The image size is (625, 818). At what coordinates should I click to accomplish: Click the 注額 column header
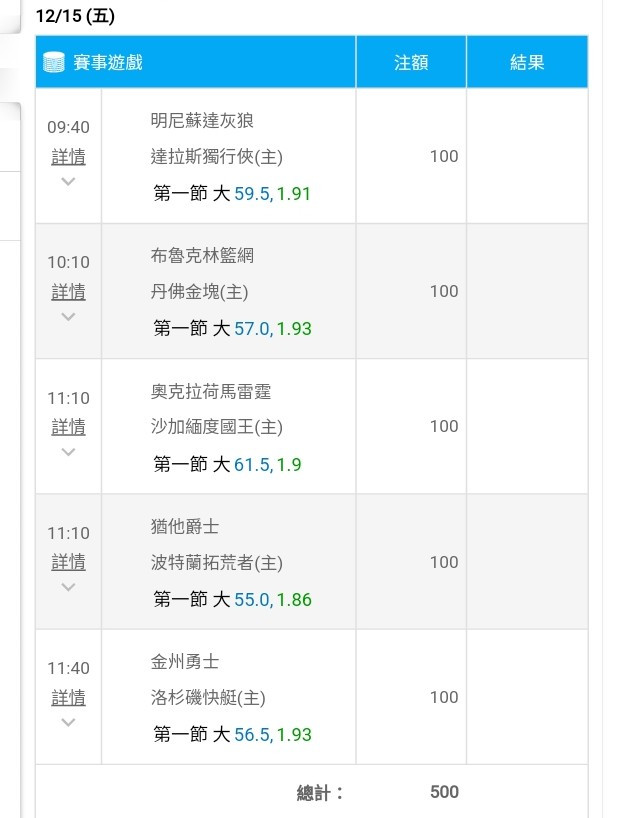[x=411, y=62]
